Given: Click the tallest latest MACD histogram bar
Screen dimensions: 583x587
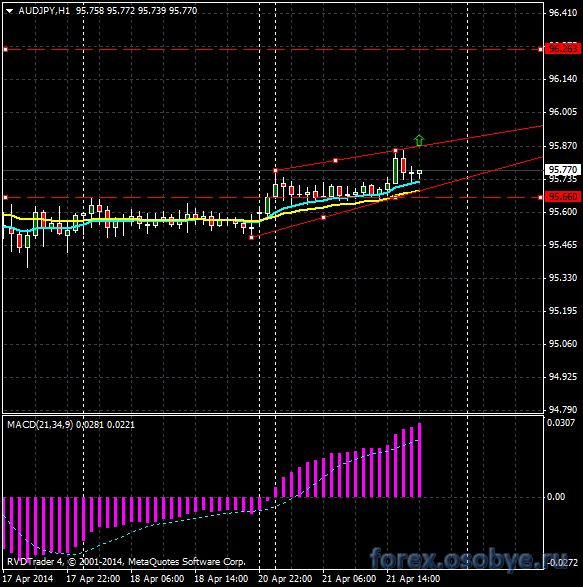Looking at the screenshot, I should coord(419,460).
